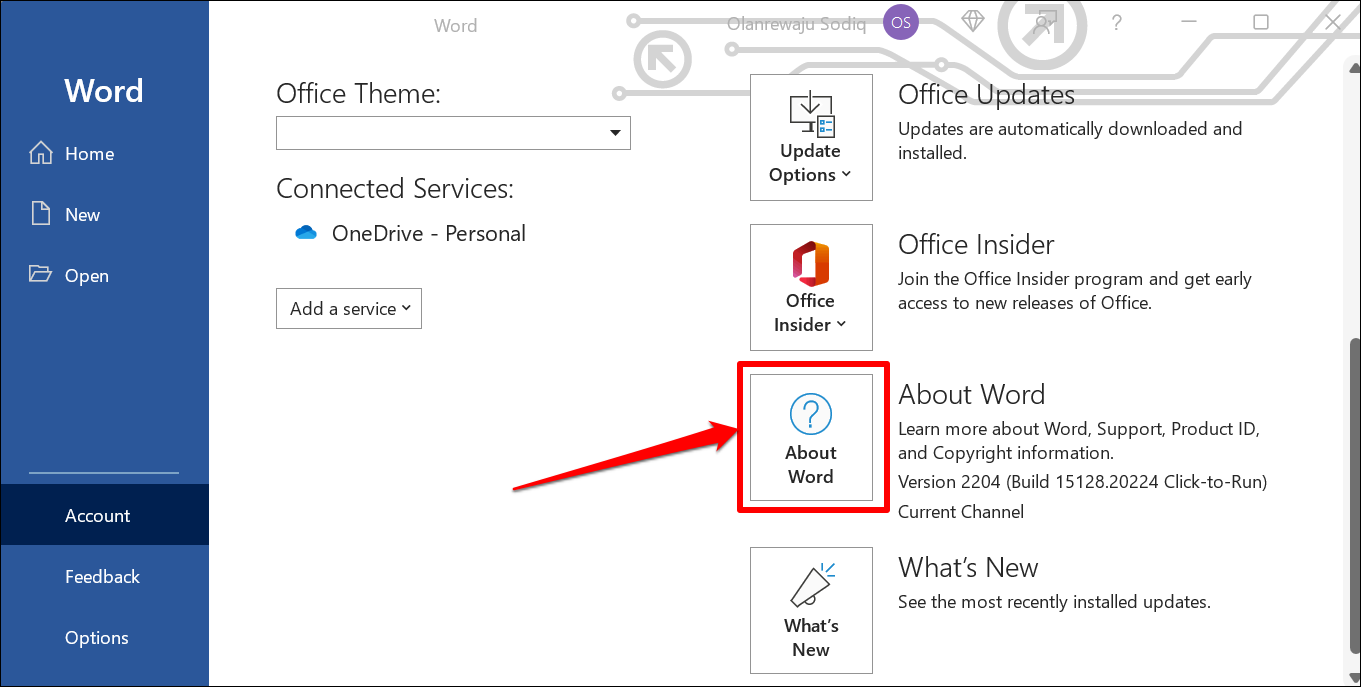Expand the Office Theme combo box

point(453,133)
